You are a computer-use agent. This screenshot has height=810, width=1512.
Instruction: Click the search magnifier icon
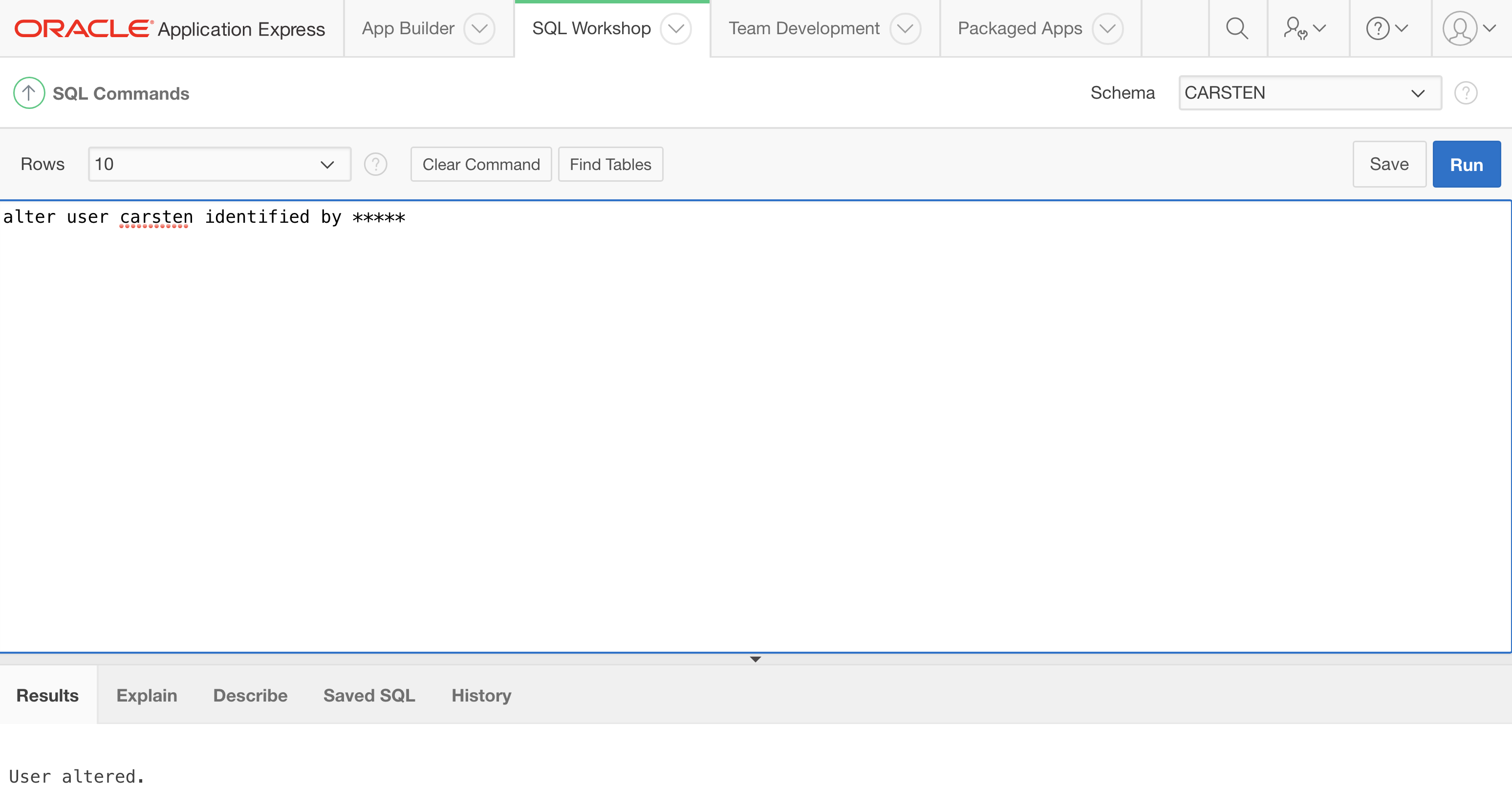tap(1237, 28)
